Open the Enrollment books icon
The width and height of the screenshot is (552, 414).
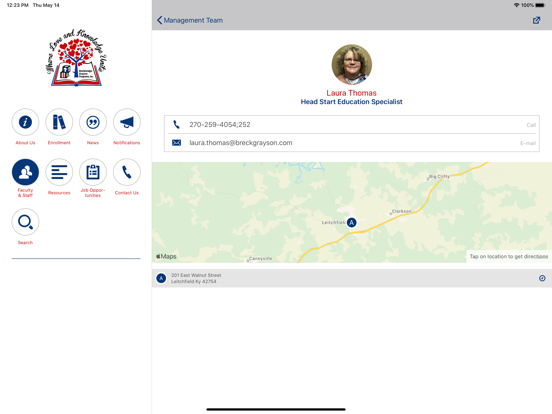pyautogui.click(x=59, y=122)
